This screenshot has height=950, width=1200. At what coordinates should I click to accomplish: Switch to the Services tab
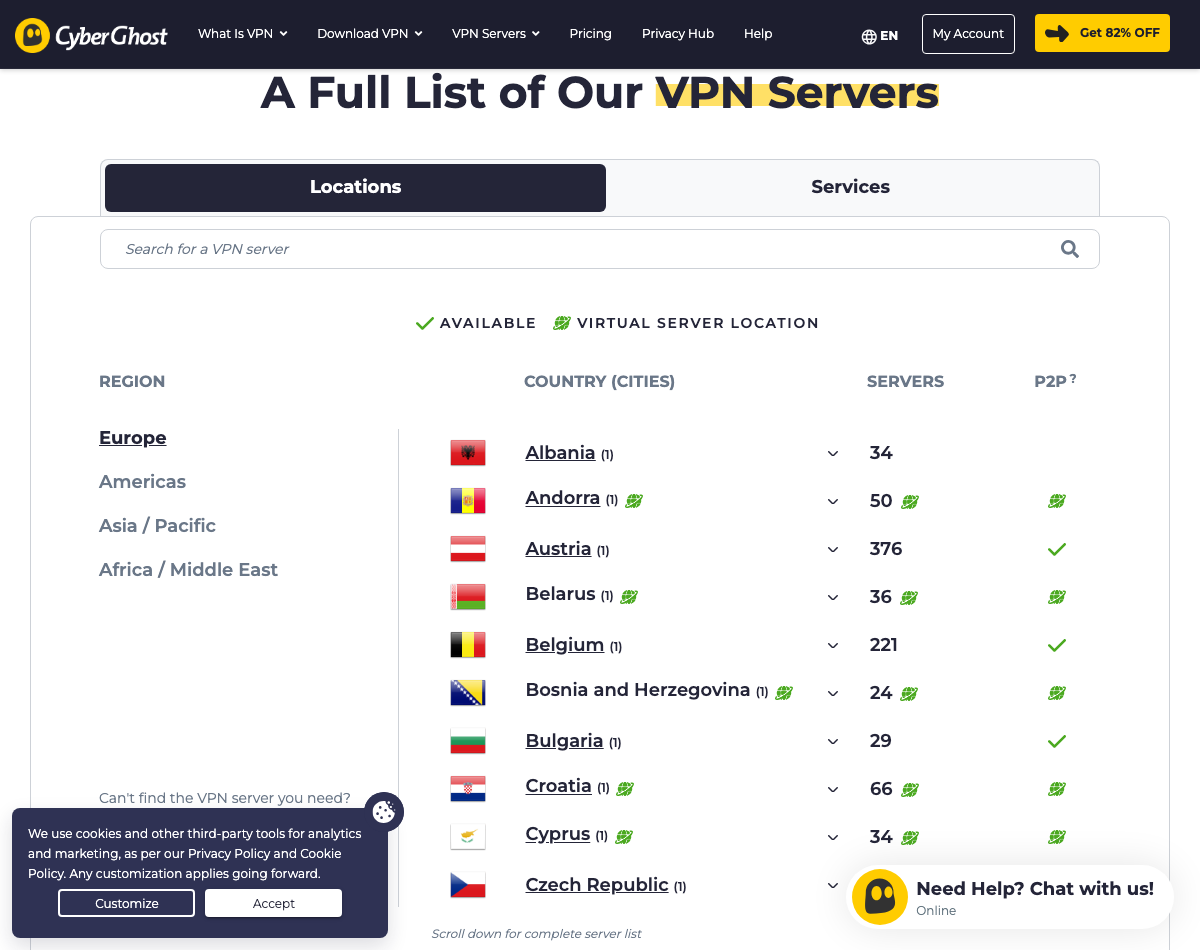(x=850, y=187)
